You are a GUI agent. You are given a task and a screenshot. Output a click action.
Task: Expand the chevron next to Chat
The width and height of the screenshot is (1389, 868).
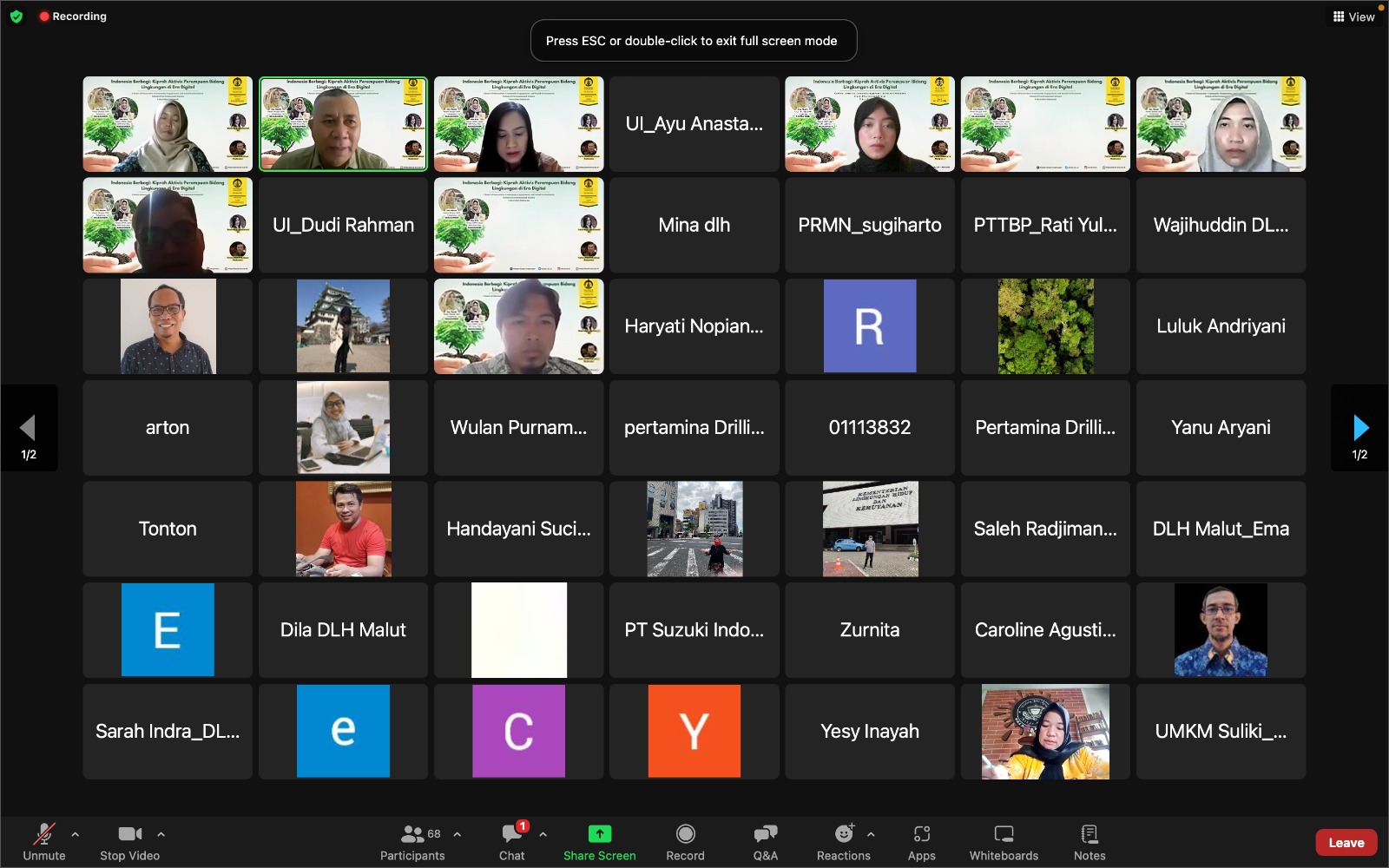543,834
